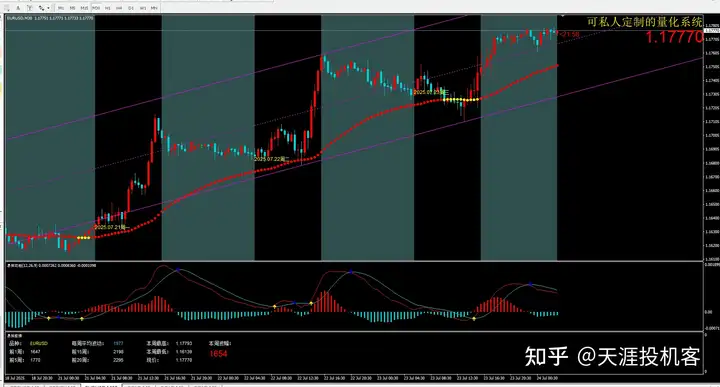Switch chart to M1 timeframe
The height and width of the screenshot is (387, 720).
coord(61,8)
